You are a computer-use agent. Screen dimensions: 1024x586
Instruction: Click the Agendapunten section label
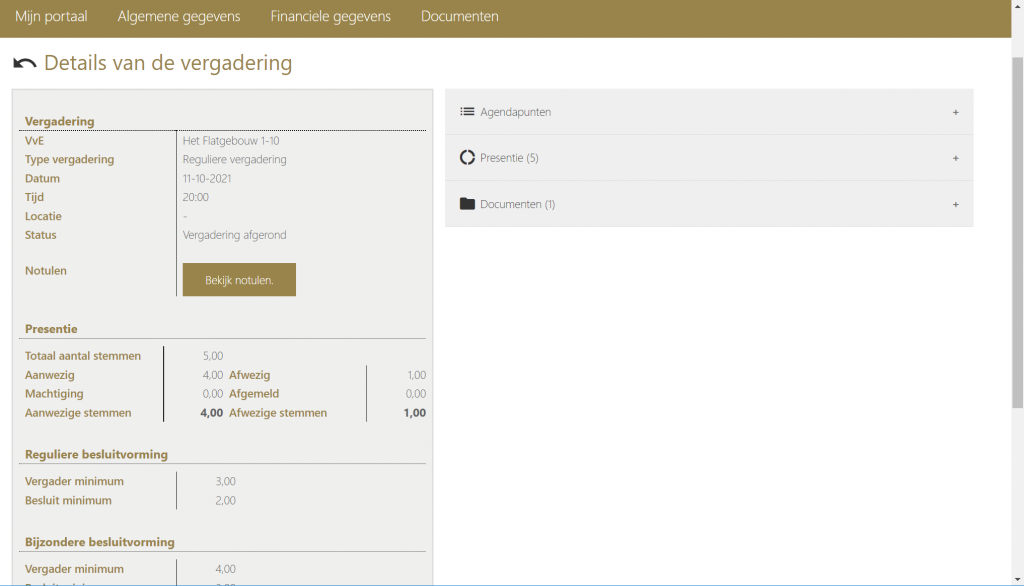point(515,112)
